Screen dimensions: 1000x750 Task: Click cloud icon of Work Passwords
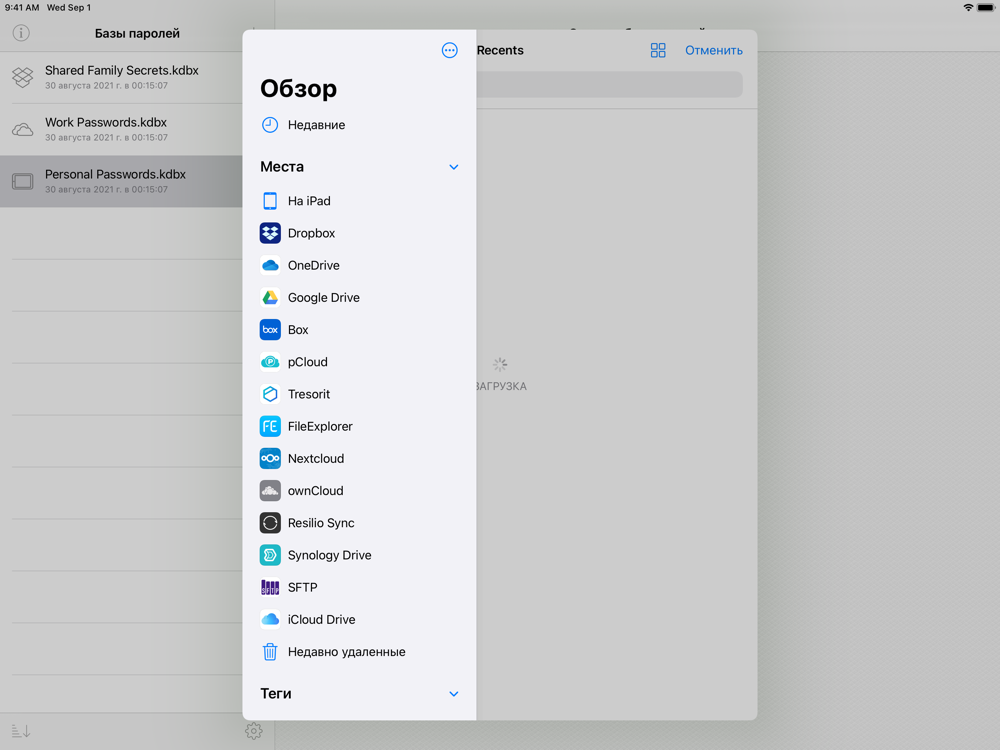(x=22, y=129)
